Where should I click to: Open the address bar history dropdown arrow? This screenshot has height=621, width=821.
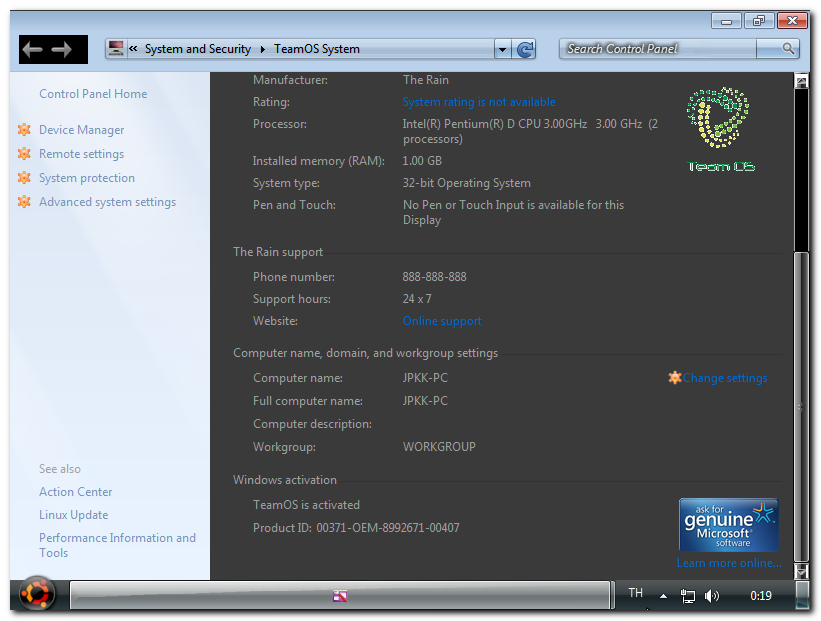tap(502, 49)
